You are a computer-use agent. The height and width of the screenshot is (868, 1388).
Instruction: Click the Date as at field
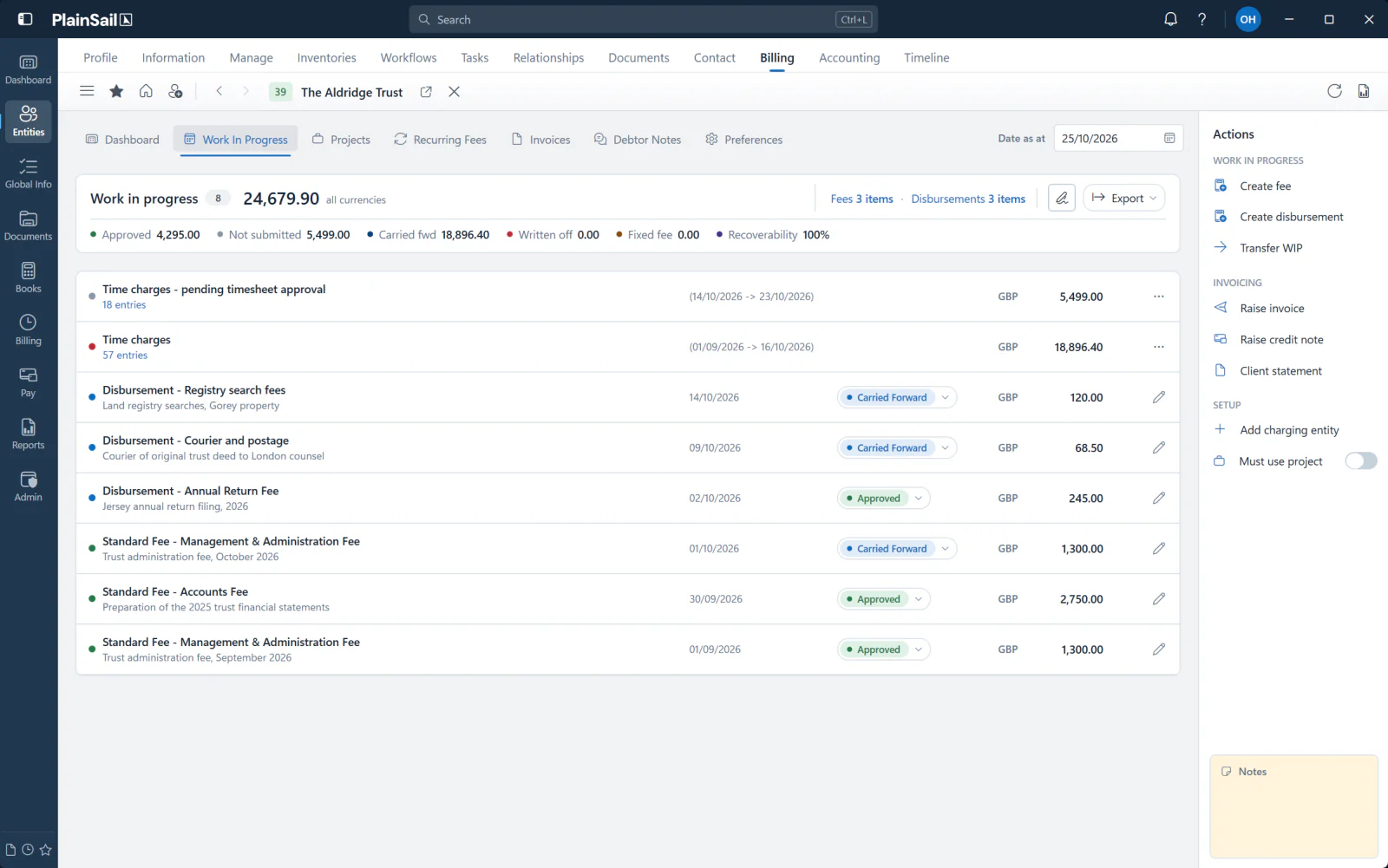pyautogui.click(x=1118, y=139)
